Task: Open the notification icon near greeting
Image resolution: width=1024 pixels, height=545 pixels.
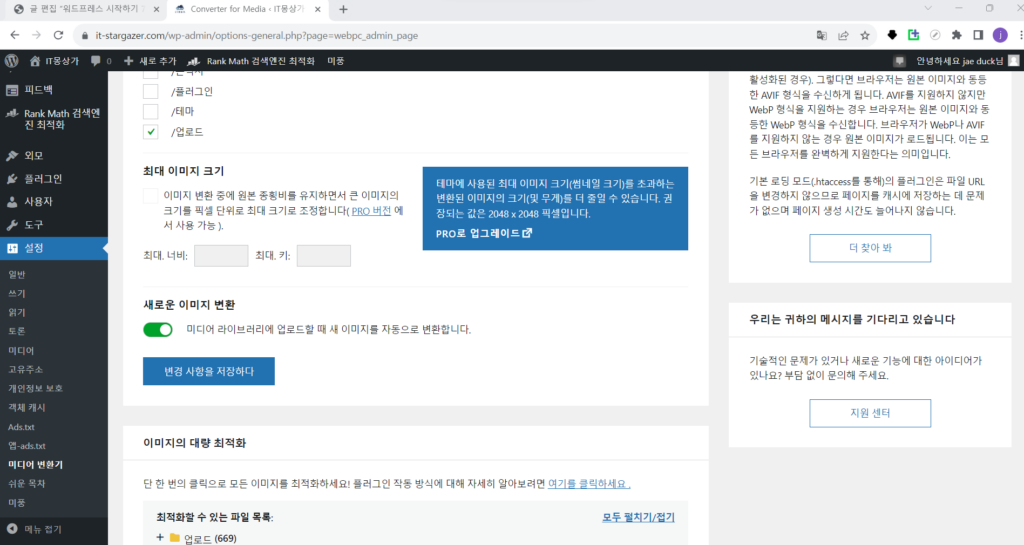Action: (899, 61)
